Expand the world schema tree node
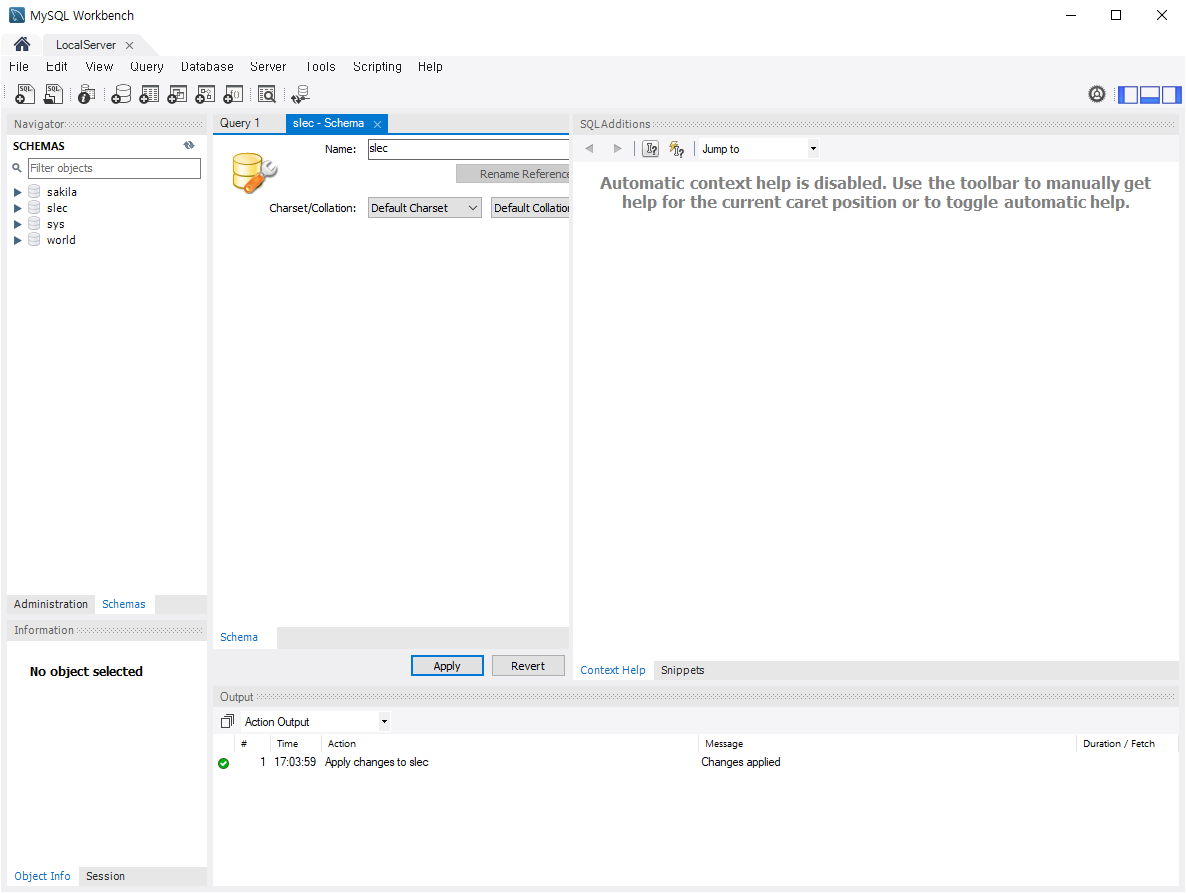 [17, 240]
